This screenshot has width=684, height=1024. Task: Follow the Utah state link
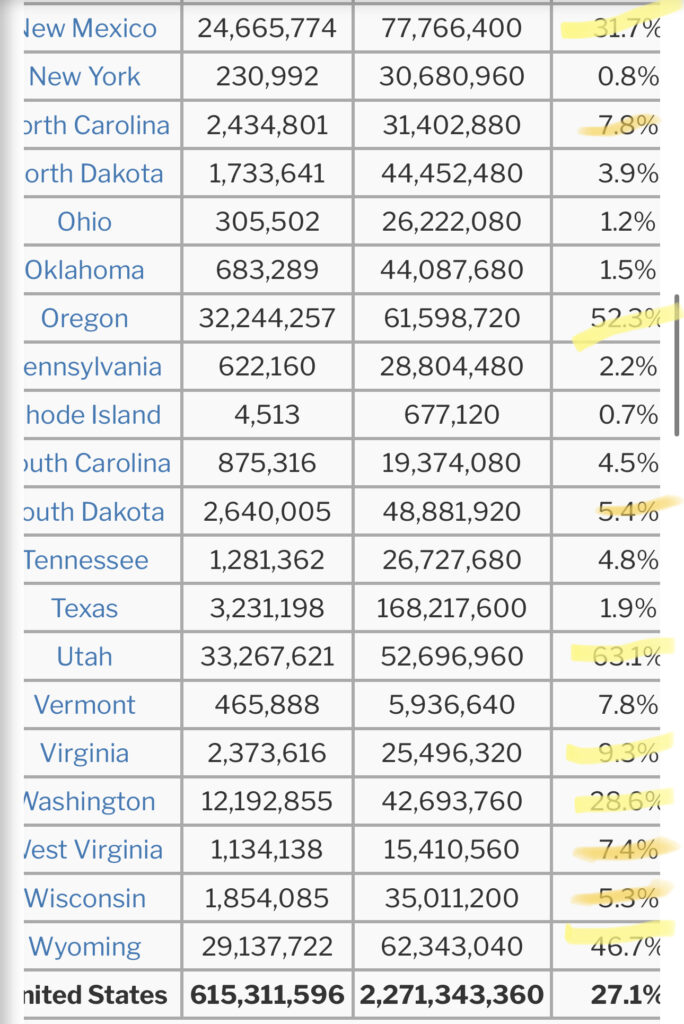coord(85,657)
